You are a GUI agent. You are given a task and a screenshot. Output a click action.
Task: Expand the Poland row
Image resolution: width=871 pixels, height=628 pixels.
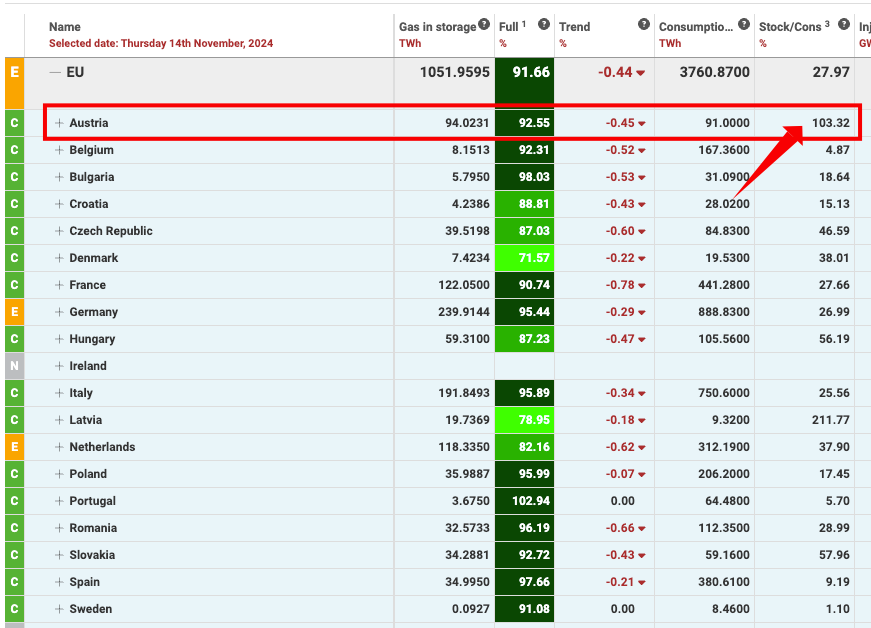pos(59,474)
